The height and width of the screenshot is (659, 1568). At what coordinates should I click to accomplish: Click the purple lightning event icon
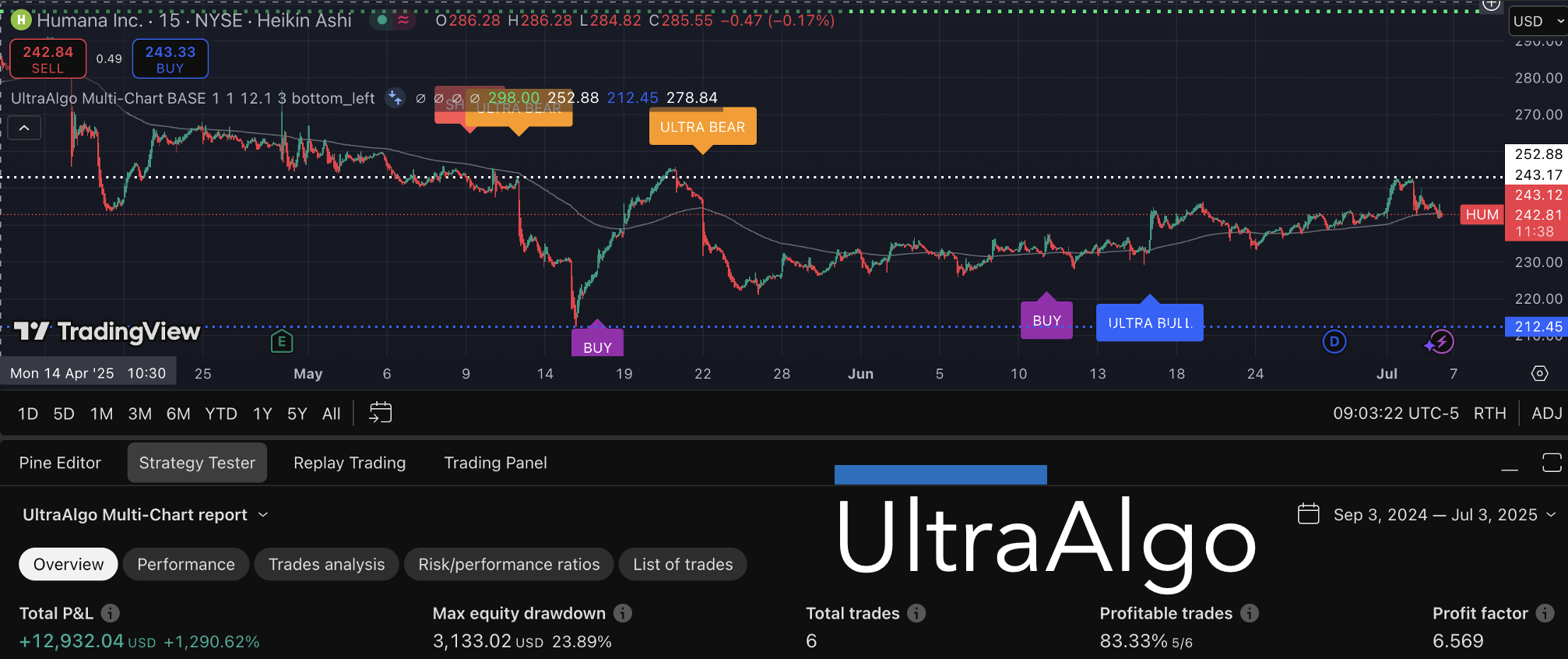point(1442,341)
